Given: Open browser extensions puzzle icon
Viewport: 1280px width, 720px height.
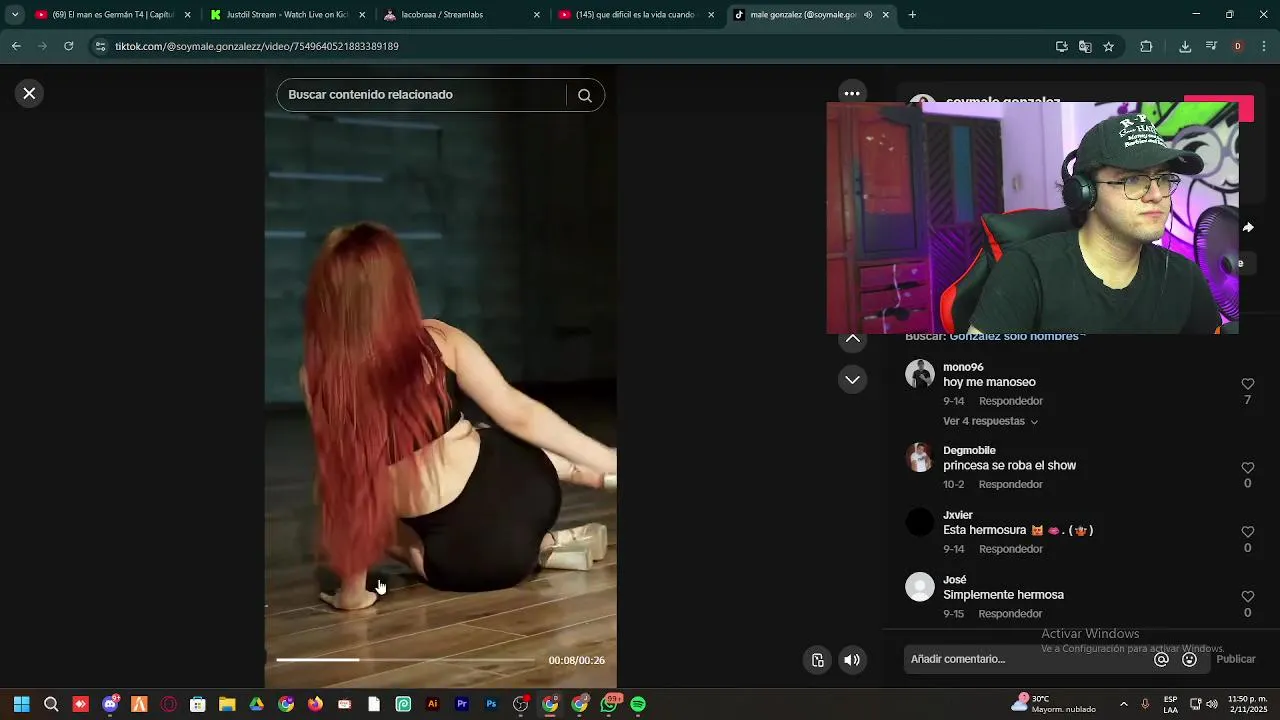Looking at the screenshot, I should (x=1146, y=46).
